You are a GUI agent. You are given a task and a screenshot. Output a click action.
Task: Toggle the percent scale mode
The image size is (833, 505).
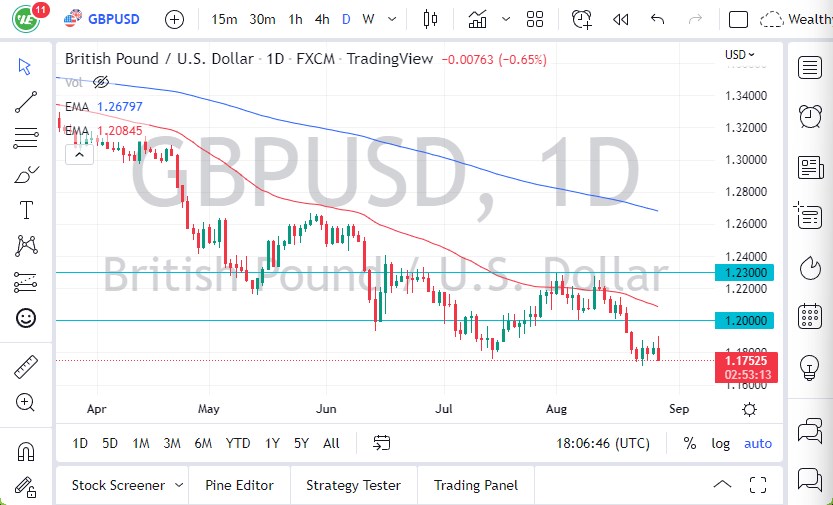(x=689, y=443)
